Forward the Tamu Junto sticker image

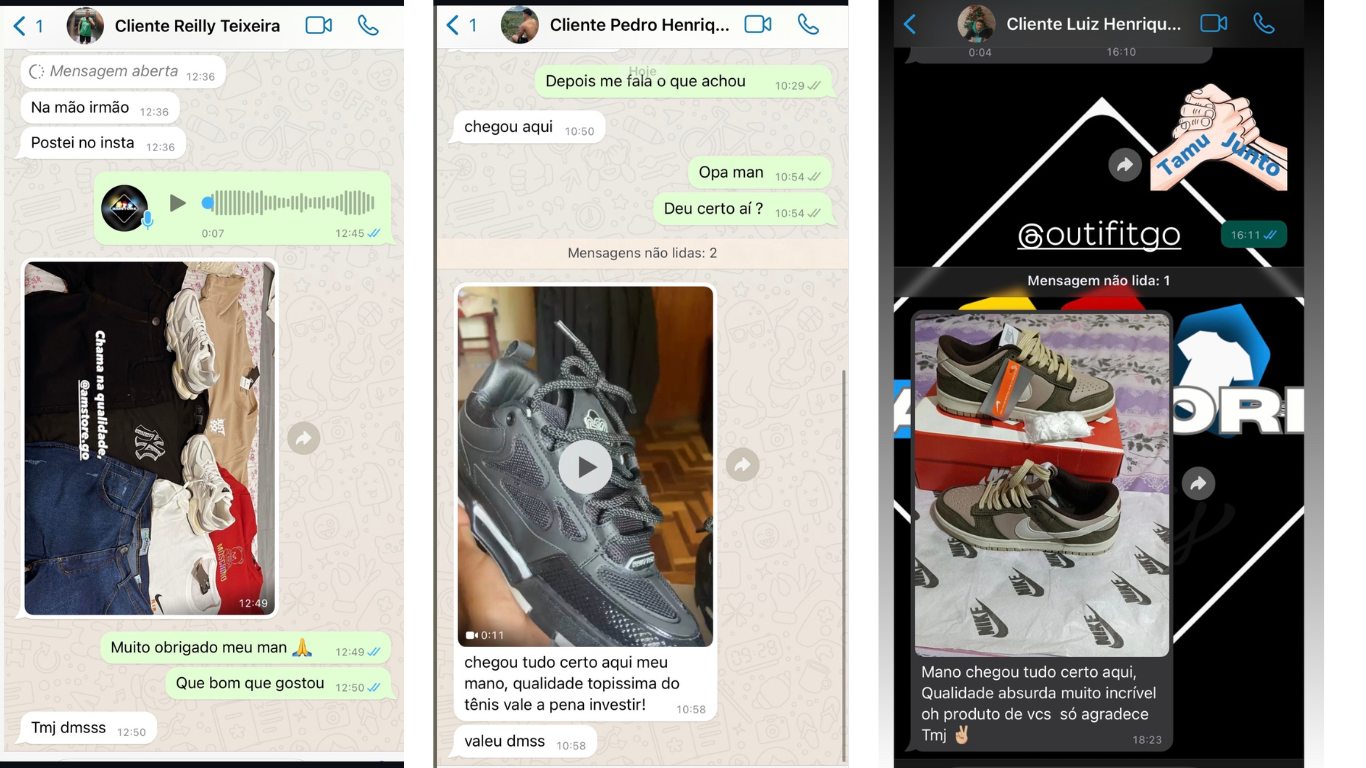[1125, 165]
